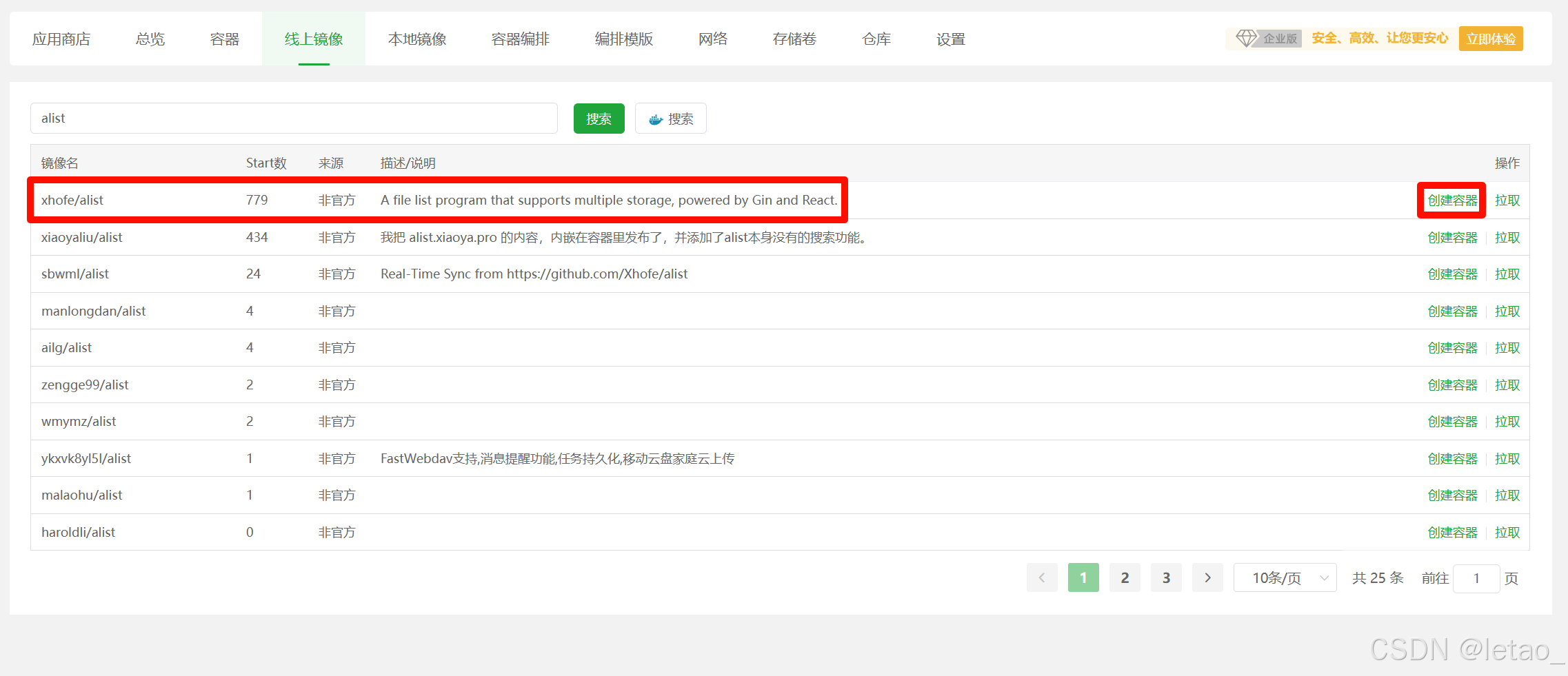Click the enterprise edition diamond icon

point(1246,39)
